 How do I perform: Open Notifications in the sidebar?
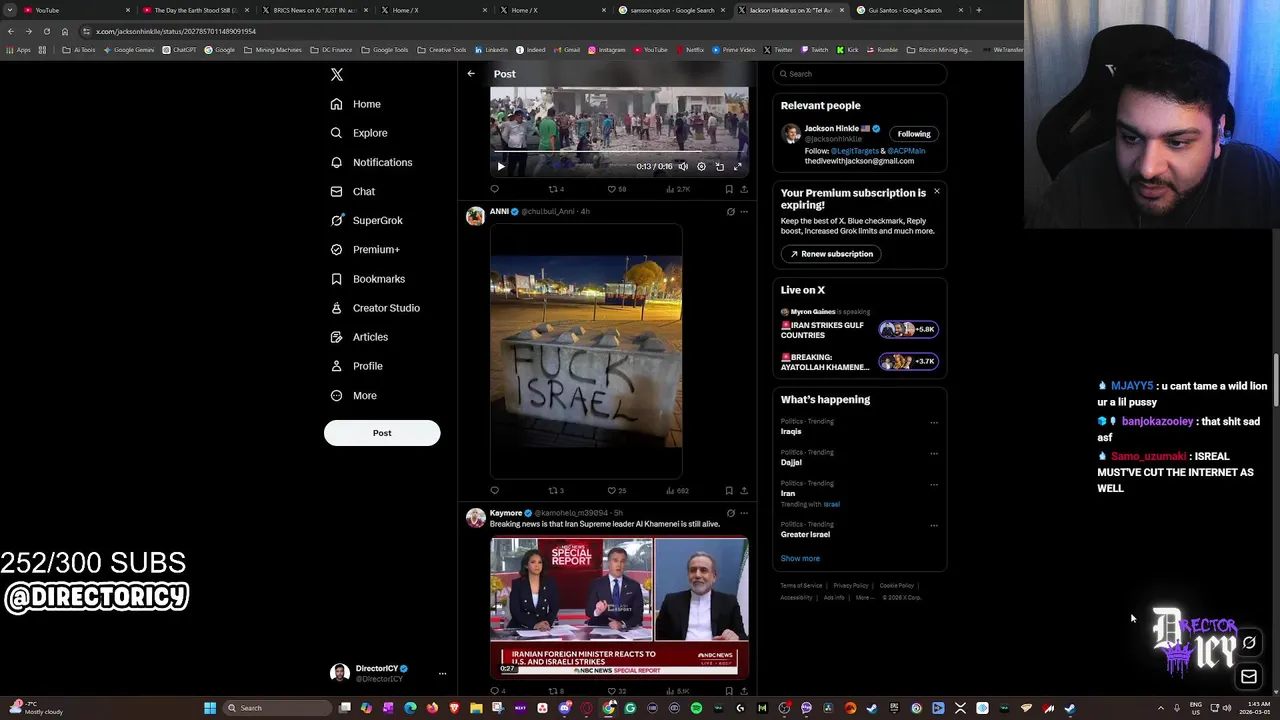tap(372, 162)
